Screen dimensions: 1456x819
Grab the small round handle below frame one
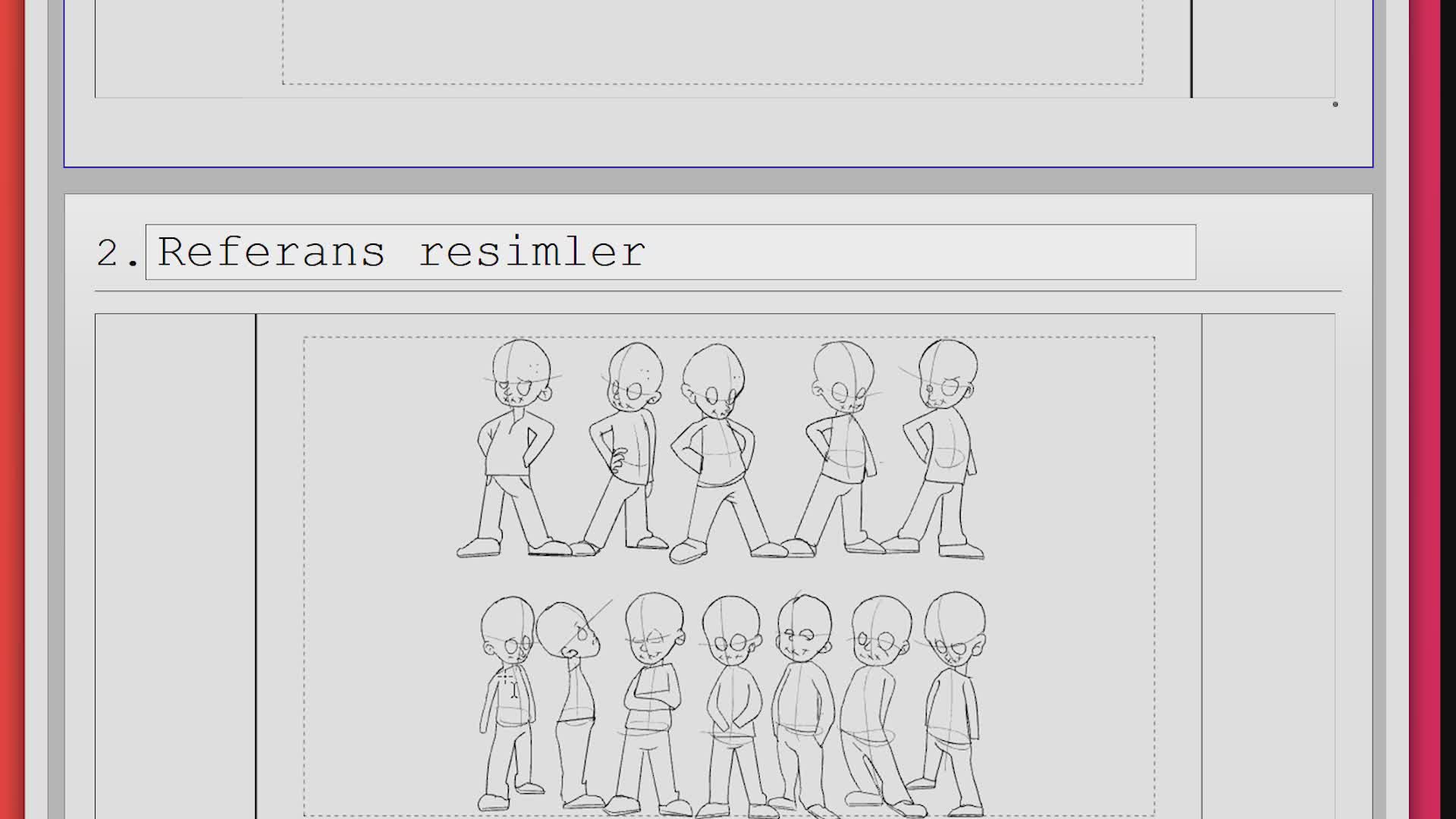click(x=1335, y=104)
